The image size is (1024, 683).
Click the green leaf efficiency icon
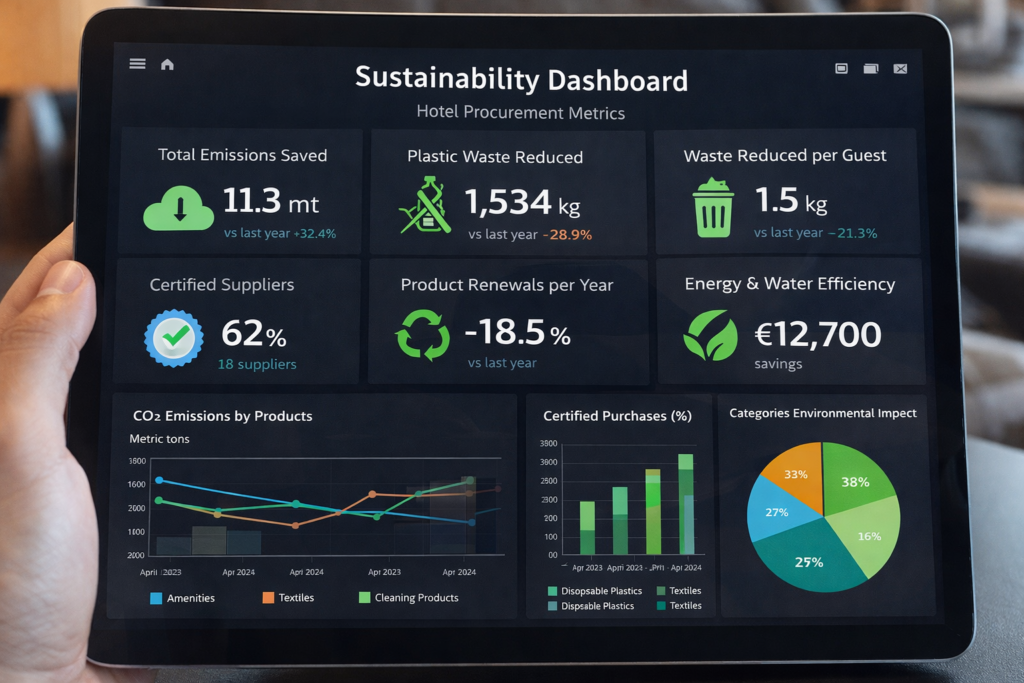click(x=709, y=335)
